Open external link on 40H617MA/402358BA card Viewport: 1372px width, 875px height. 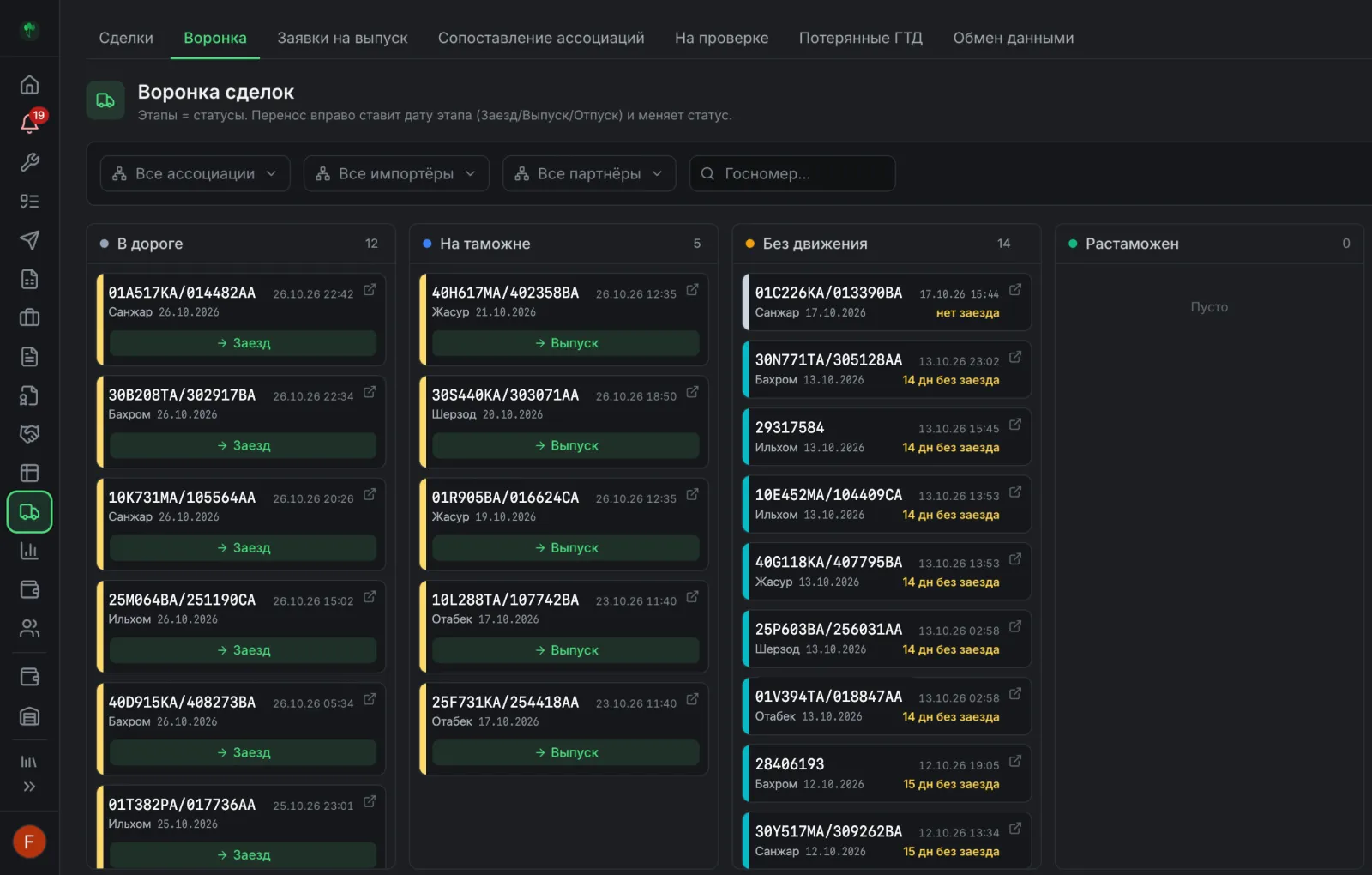pos(692,290)
